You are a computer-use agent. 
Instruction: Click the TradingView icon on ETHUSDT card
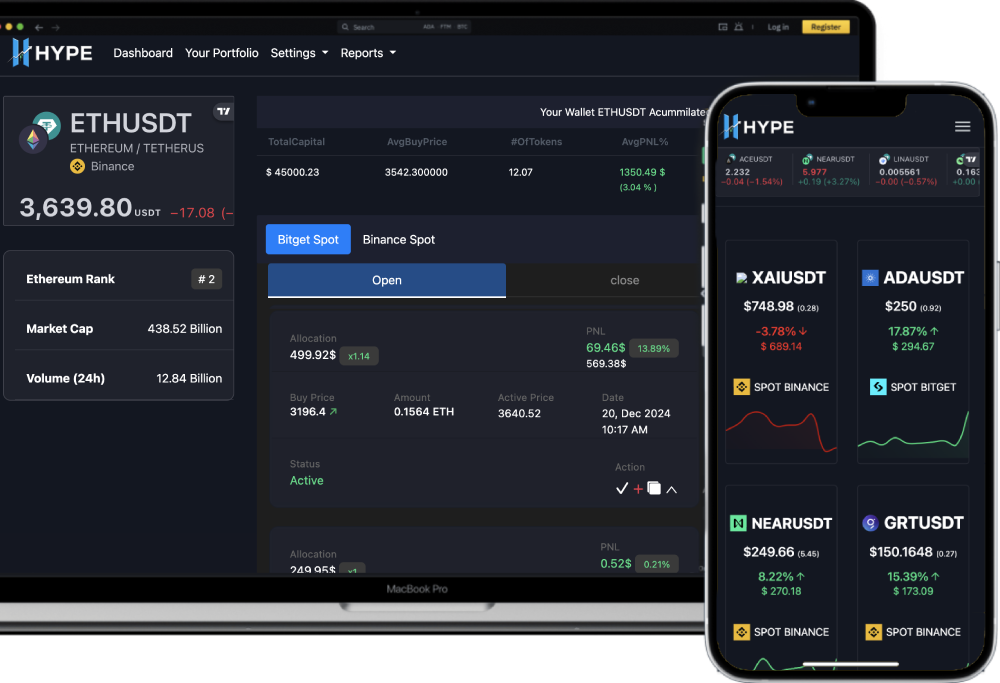point(224,111)
